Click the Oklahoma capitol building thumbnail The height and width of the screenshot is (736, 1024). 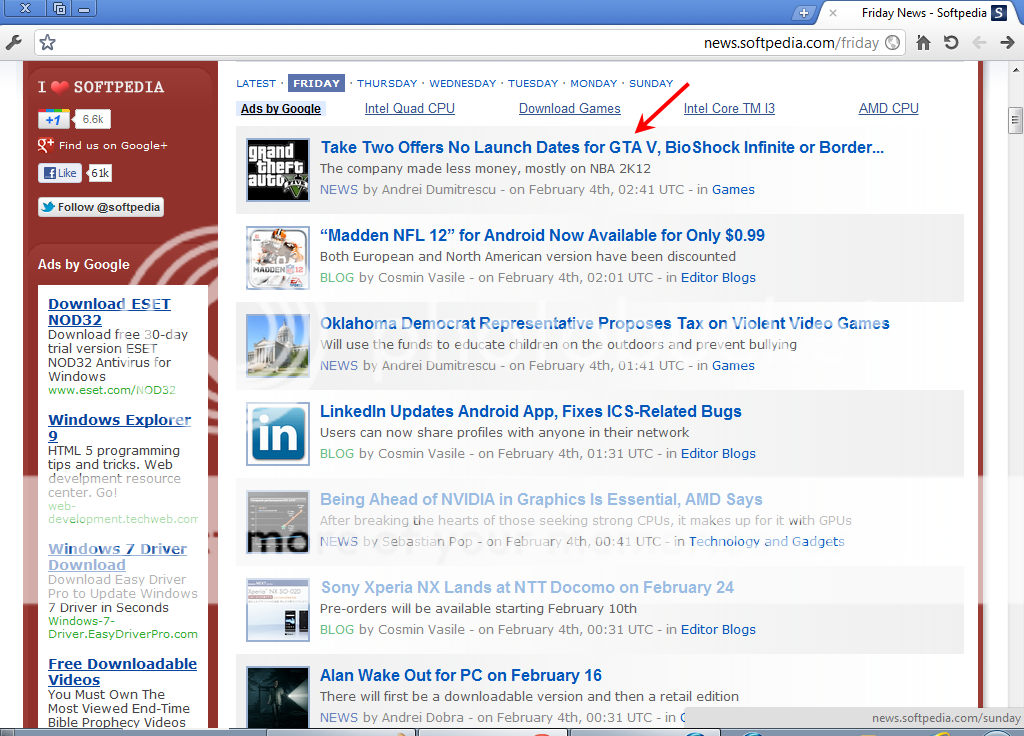point(278,346)
